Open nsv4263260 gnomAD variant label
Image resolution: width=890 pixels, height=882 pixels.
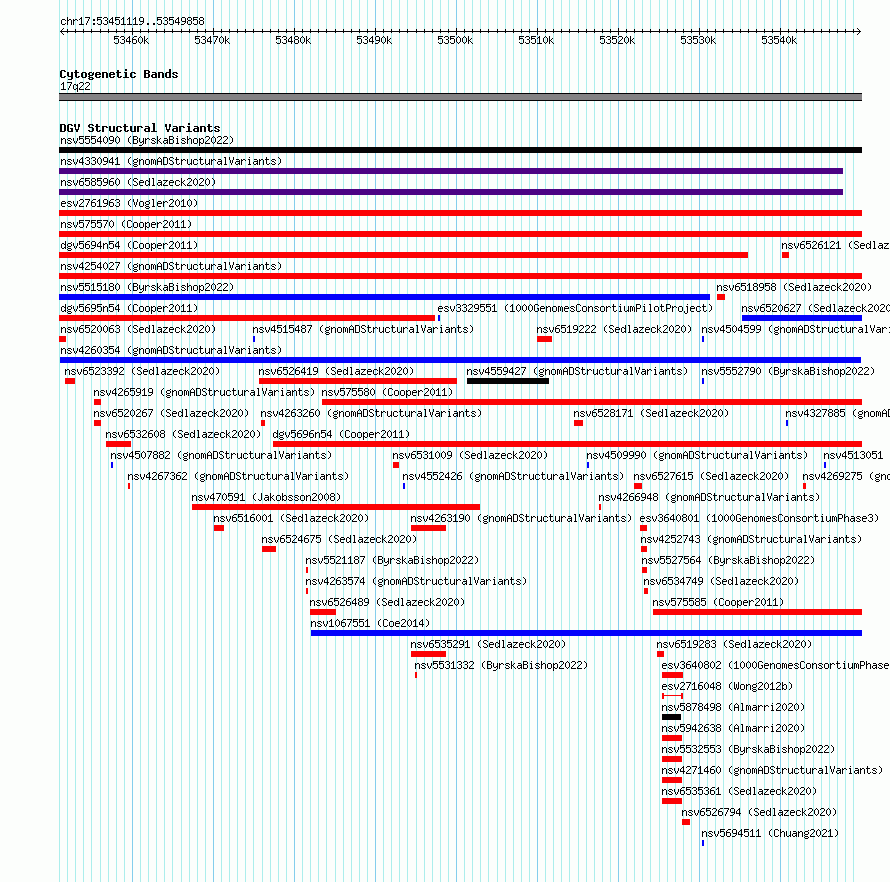[x=371, y=413]
